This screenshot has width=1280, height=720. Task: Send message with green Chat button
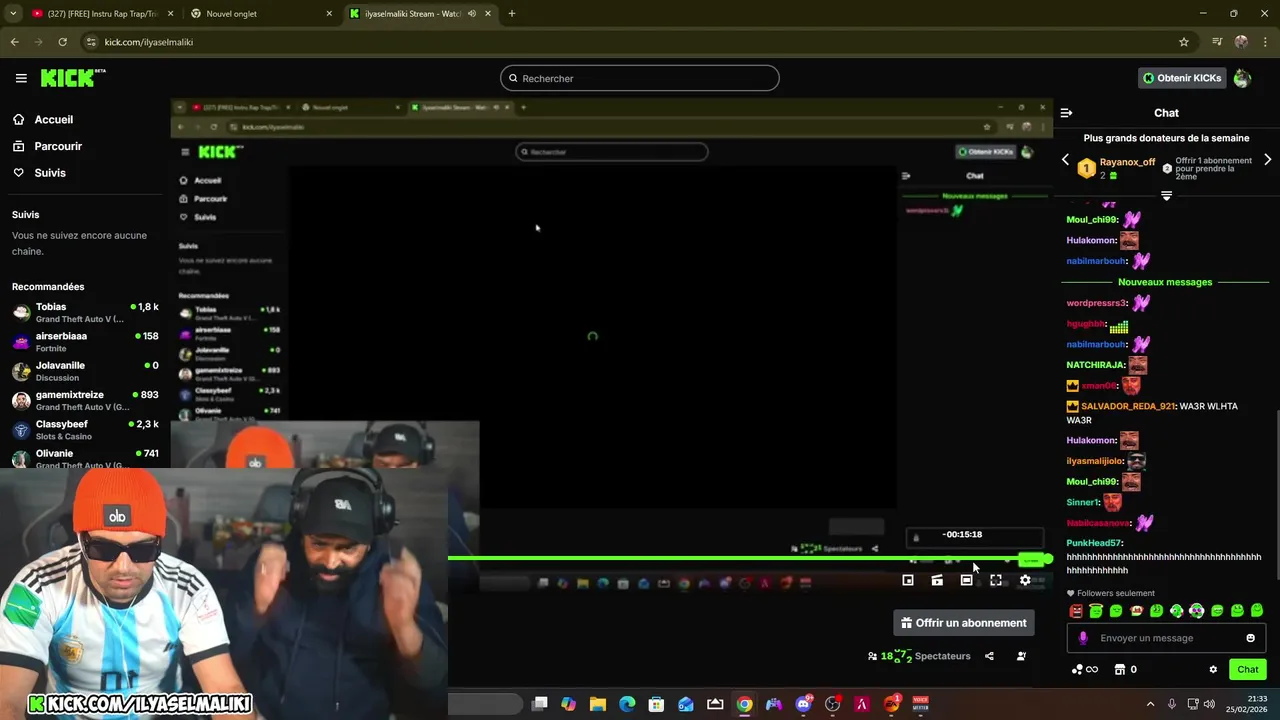[1248, 670]
